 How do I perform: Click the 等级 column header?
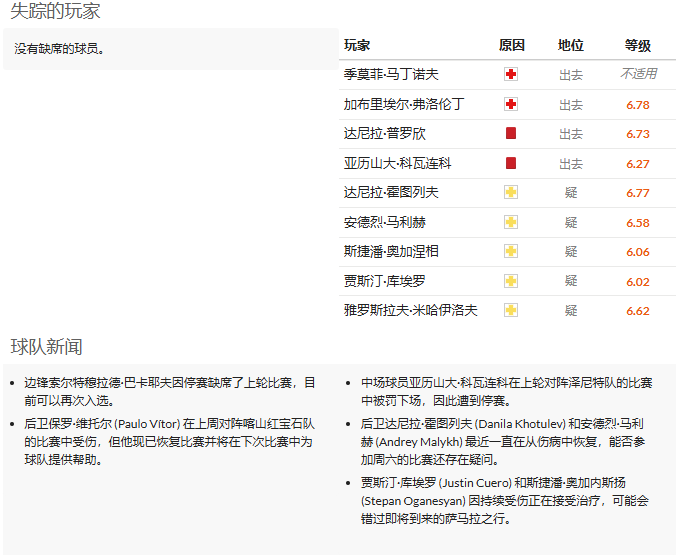click(x=638, y=45)
